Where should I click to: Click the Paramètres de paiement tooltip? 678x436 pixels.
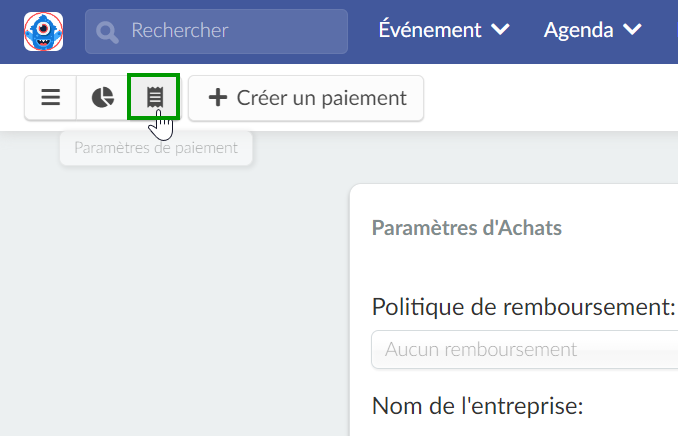point(156,148)
